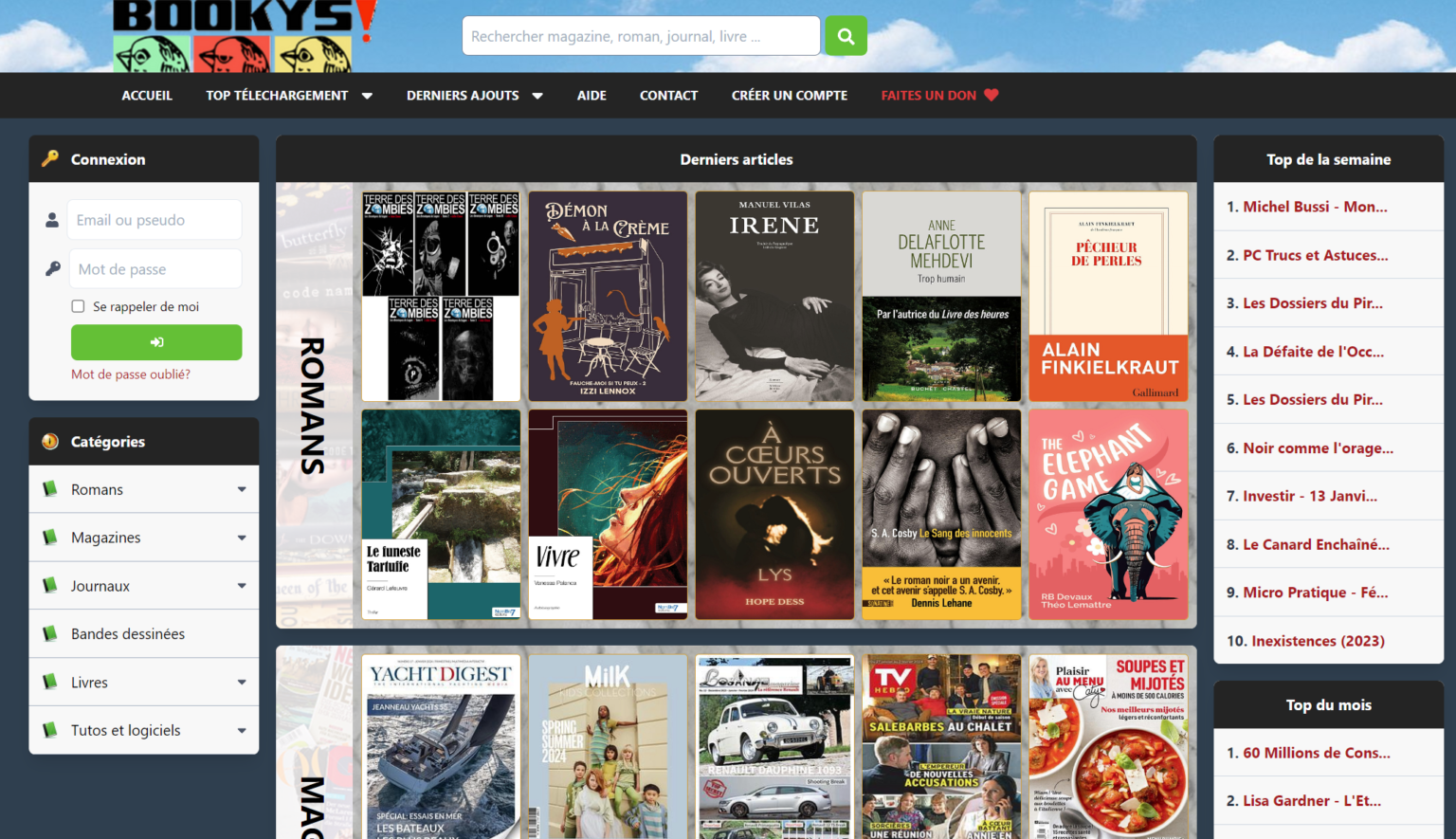This screenshot has width=1456, height=839.
Task: Click the Mot de passe field
Action: point(155,269)
